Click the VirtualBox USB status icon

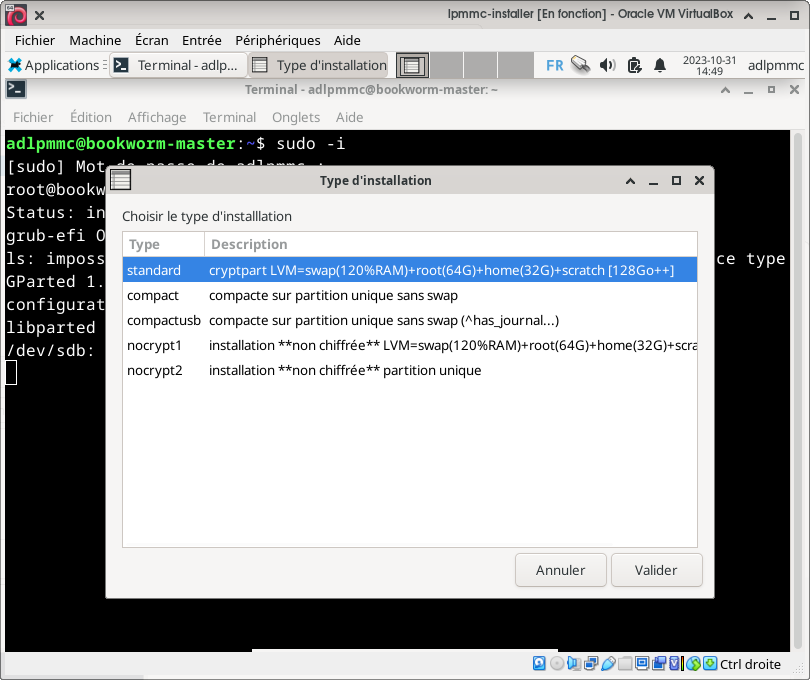[608, 663]
